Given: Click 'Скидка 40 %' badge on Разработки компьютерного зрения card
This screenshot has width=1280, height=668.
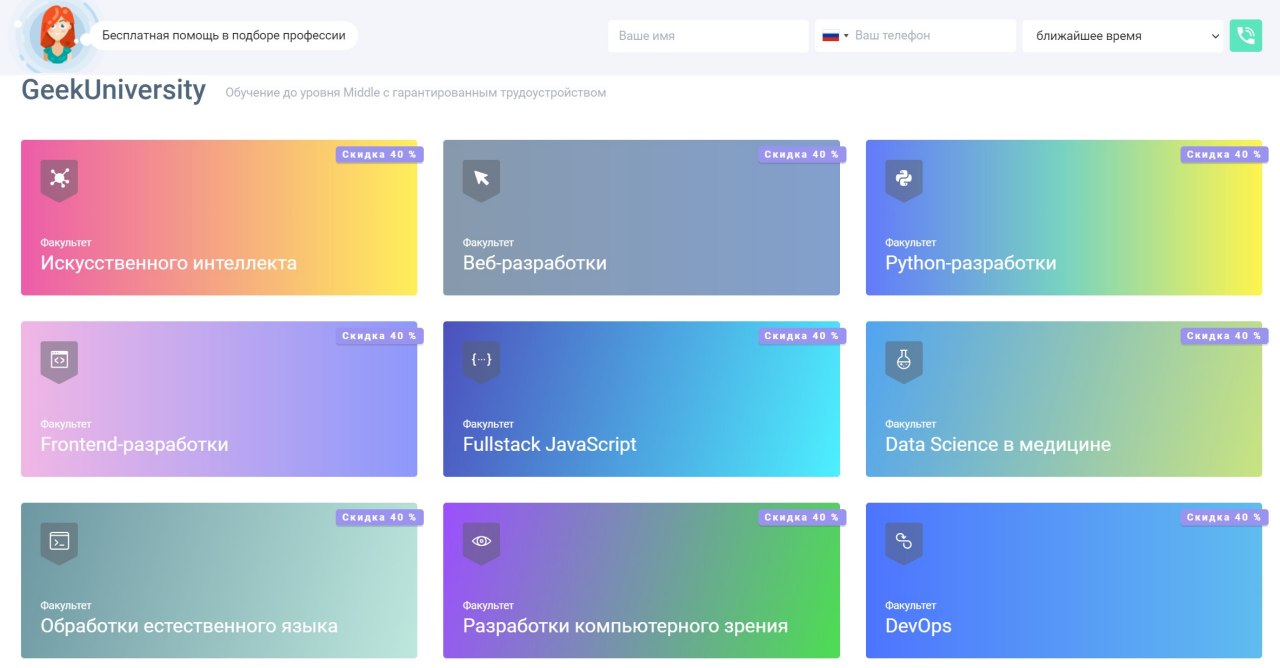Looking at the screenshot, I should click(x=802, y=518).
